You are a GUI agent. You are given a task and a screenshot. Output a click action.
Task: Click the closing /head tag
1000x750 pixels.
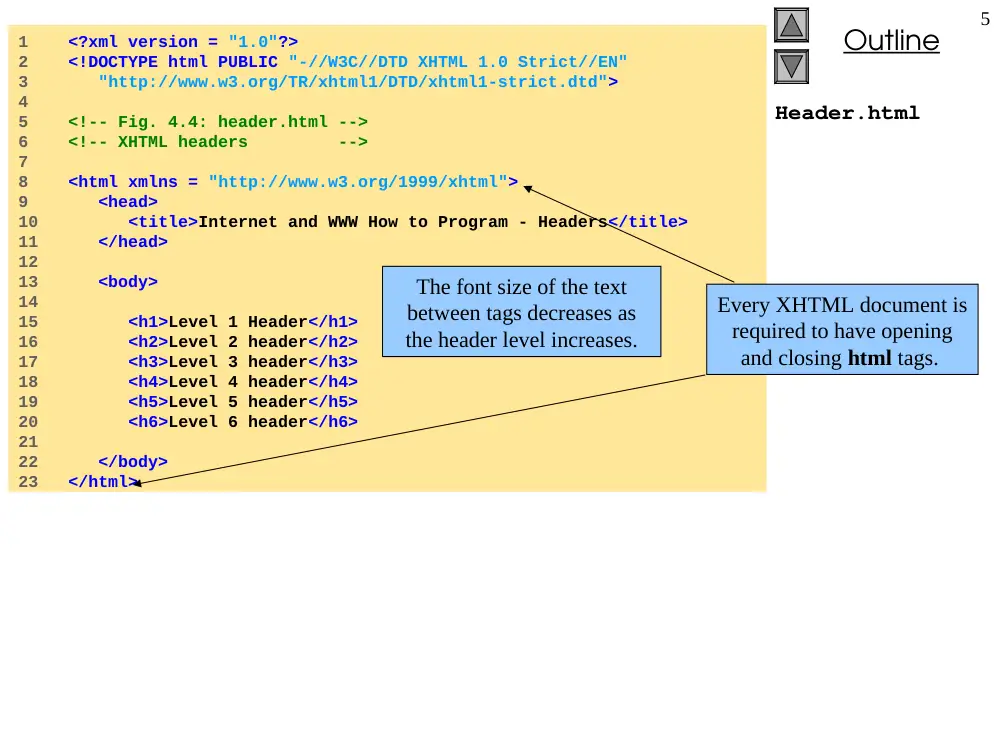pos(133,242)
